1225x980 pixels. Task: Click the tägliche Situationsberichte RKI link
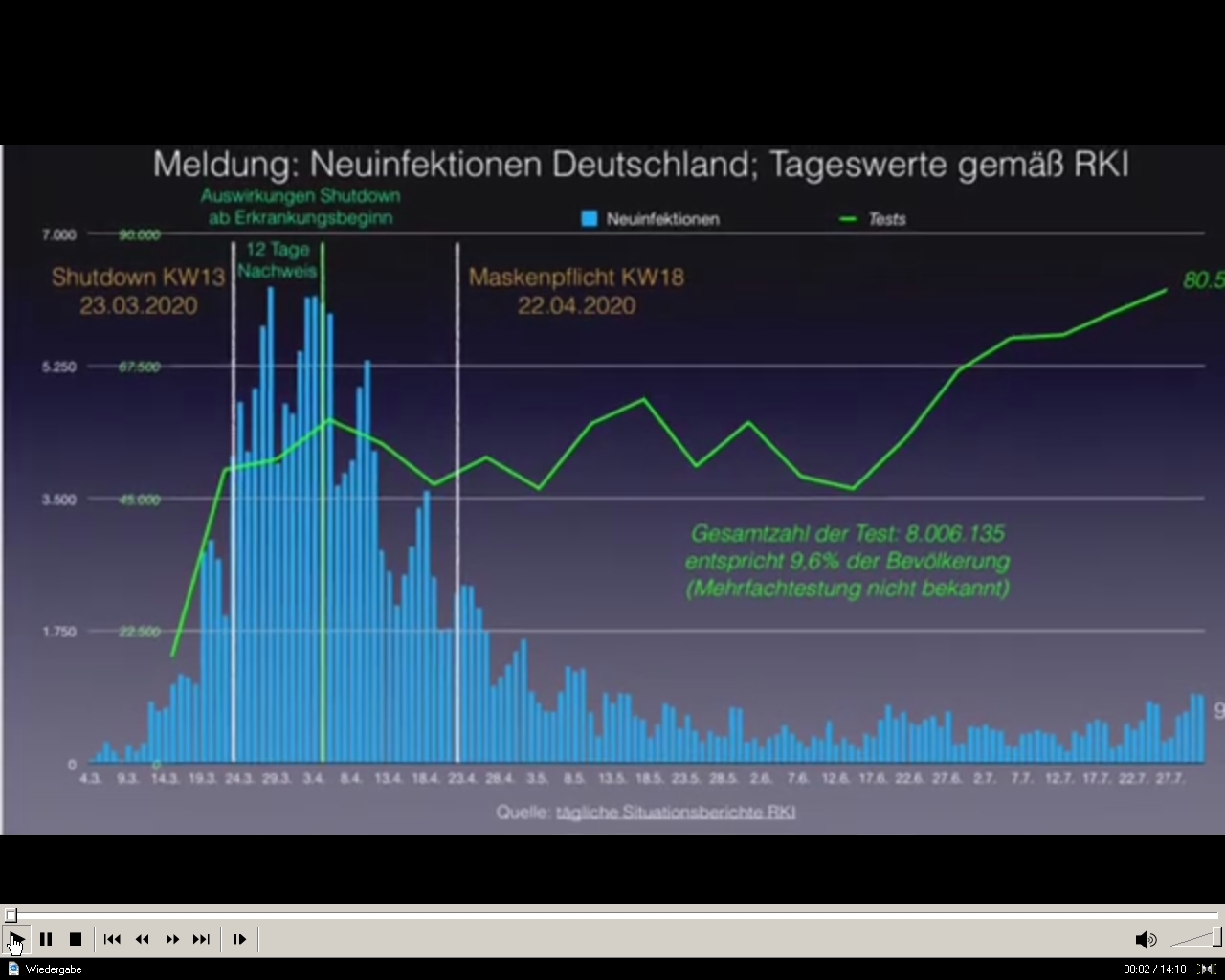pyautogui.click(x=675, y=812)
